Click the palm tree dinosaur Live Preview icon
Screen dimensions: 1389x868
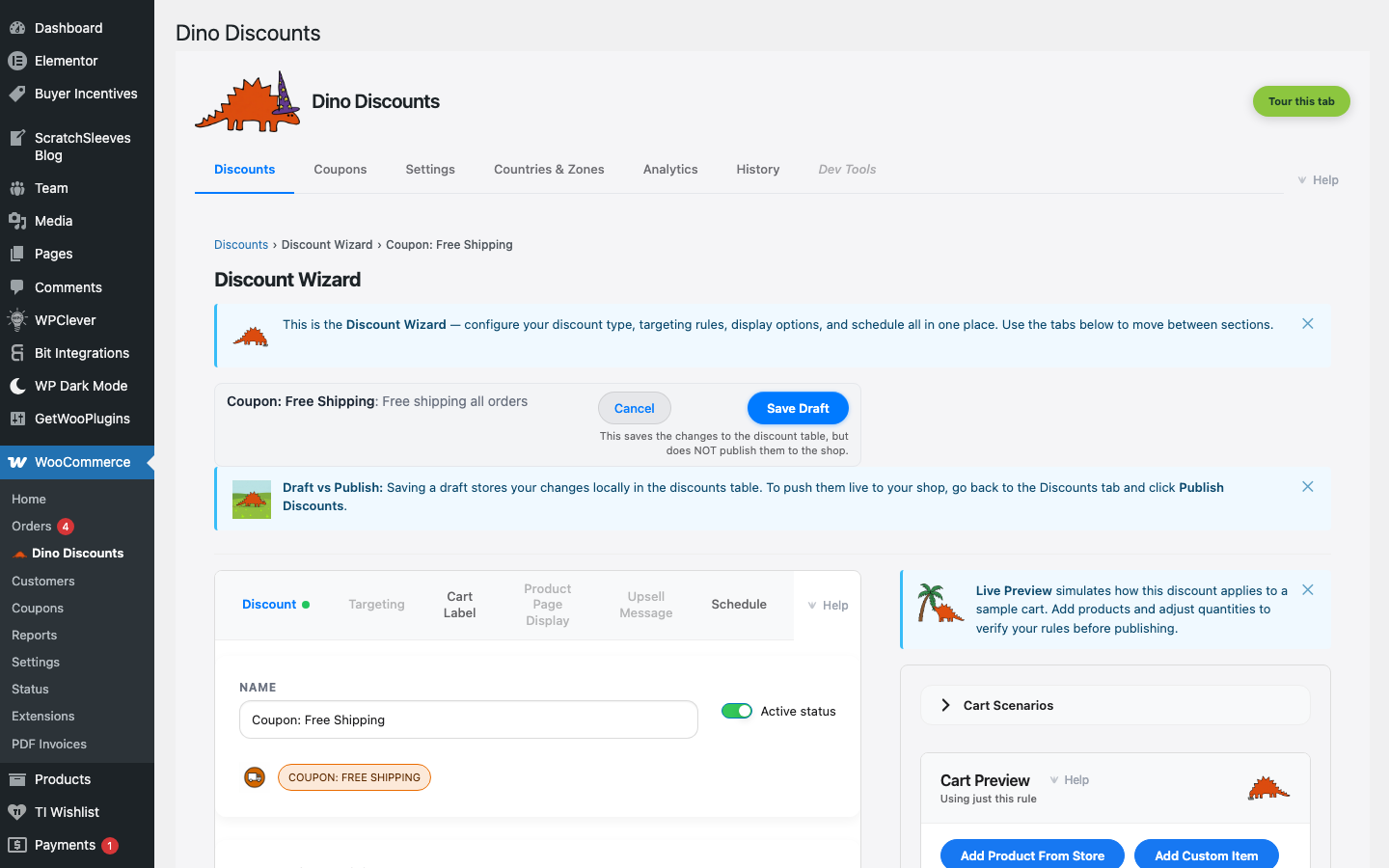(x=940, y=603)
